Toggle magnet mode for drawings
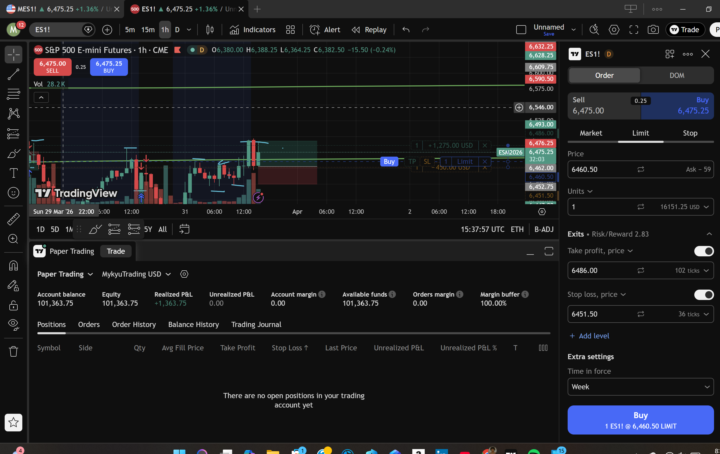This screenshot has width=720, height=454. tap(13, 265)
